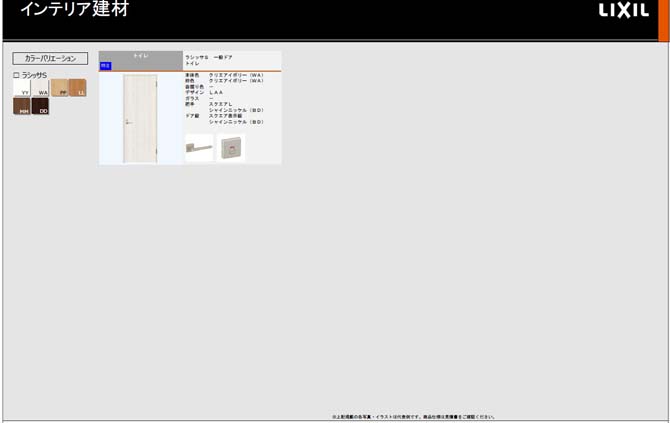Image resolution: width=670 pixels, height=423 pixels.
Task: Pick the DD dark brown swatch
Action: [x=40, y=106]
